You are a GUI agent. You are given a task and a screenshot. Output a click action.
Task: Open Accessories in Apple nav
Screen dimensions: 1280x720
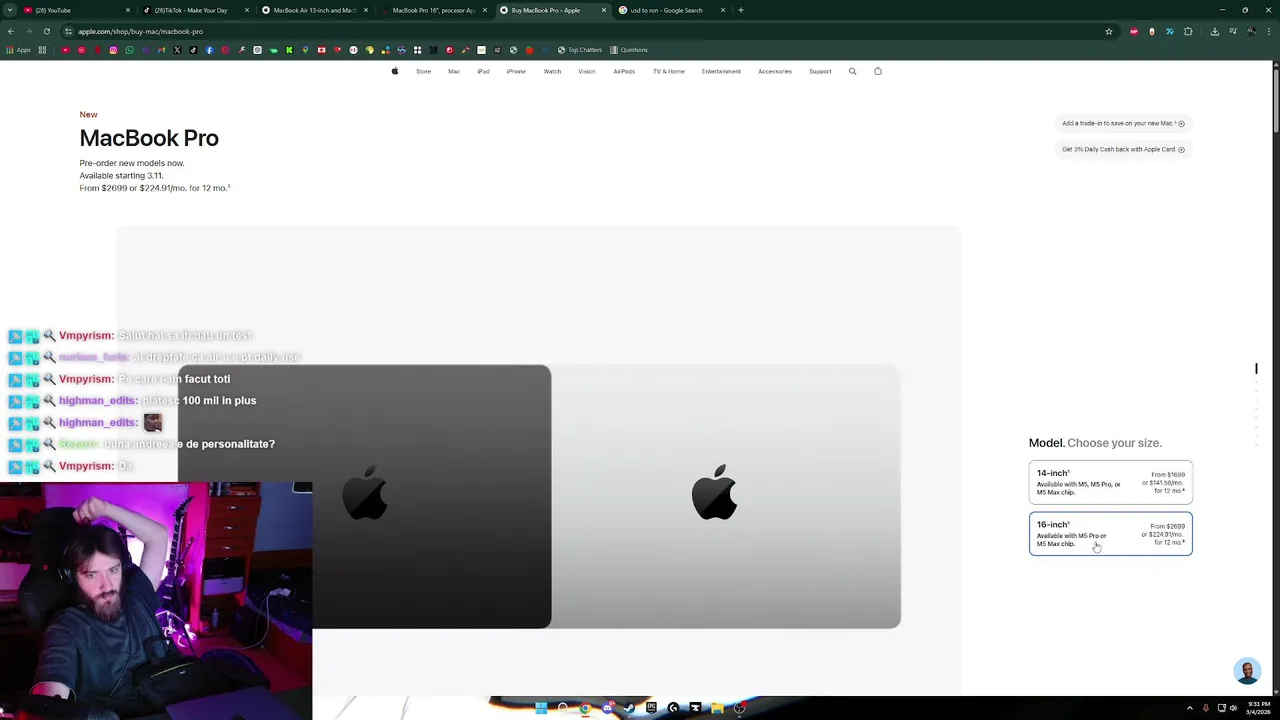(x=775, y=71)
